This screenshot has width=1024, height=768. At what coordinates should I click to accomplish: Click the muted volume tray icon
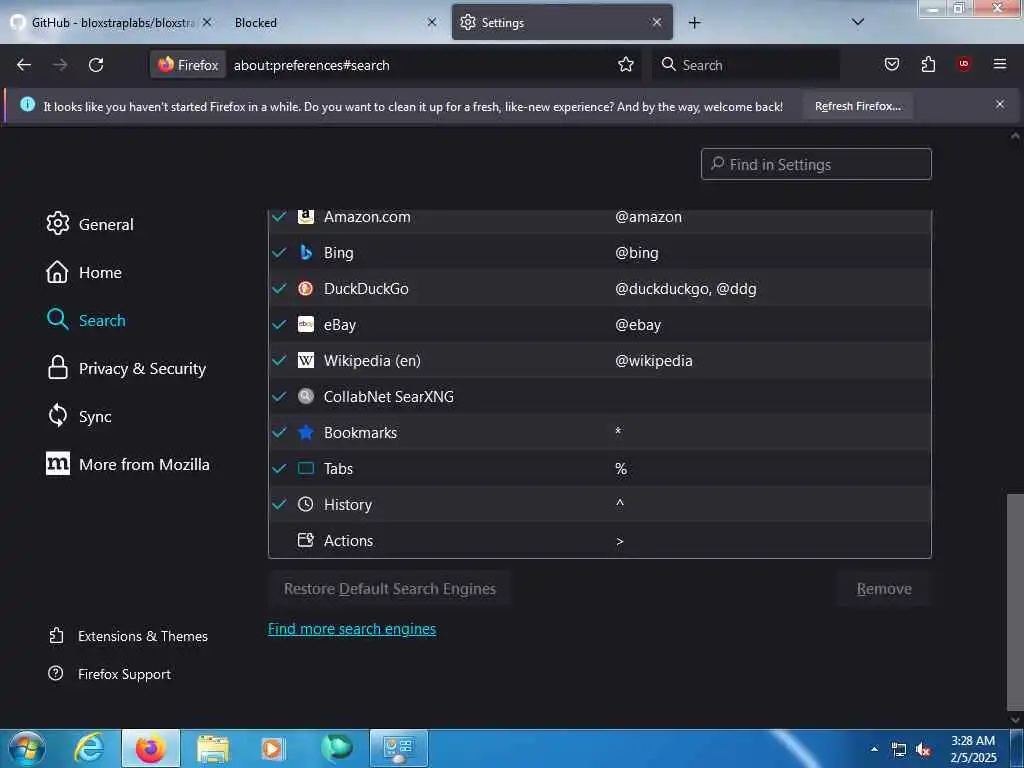(x=923, y=750)
